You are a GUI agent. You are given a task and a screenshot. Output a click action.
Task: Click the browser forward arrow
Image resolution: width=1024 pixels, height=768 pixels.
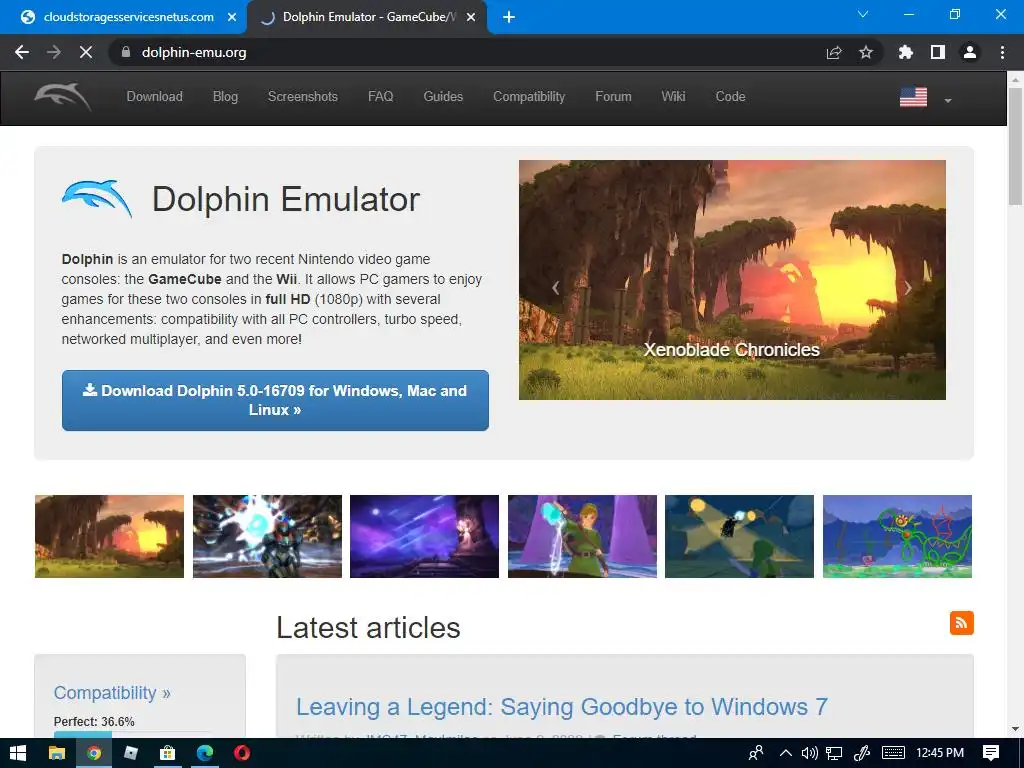54,52
